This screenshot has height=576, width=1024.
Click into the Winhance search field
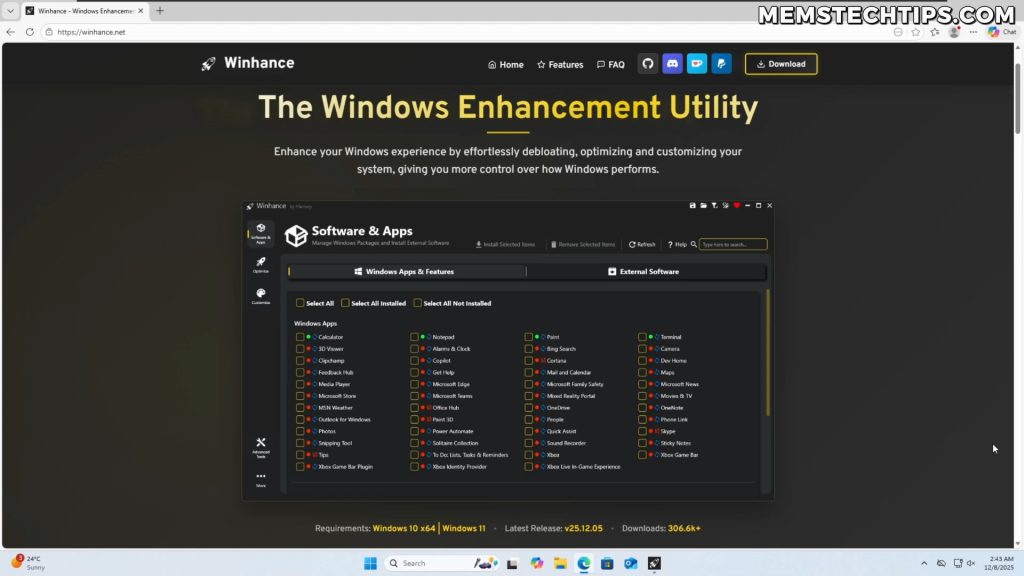[x=733, y=244]
